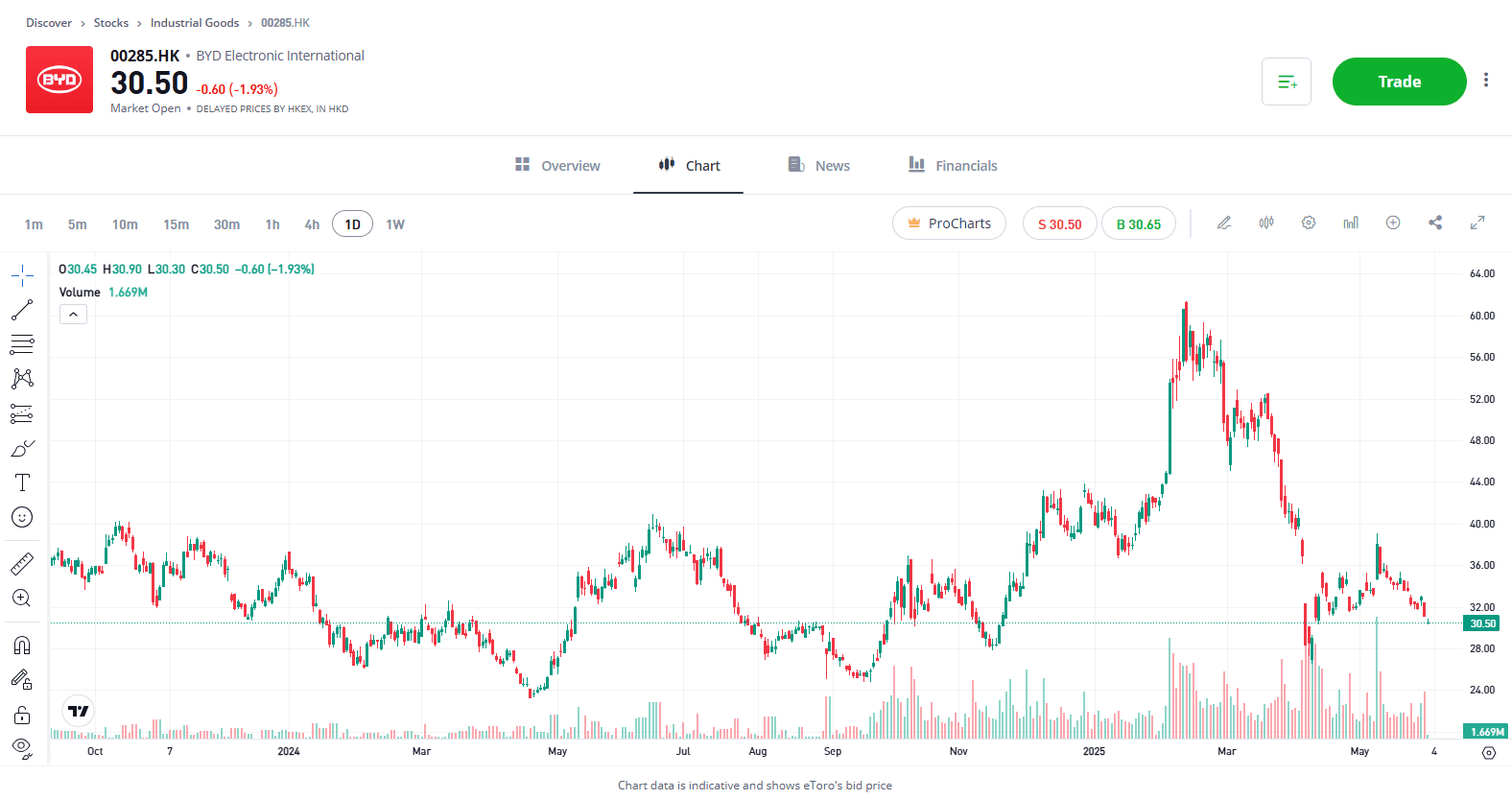The image size is (1512, 799).
Task: Select the 4h timeframe
Action: pos(312,224)
